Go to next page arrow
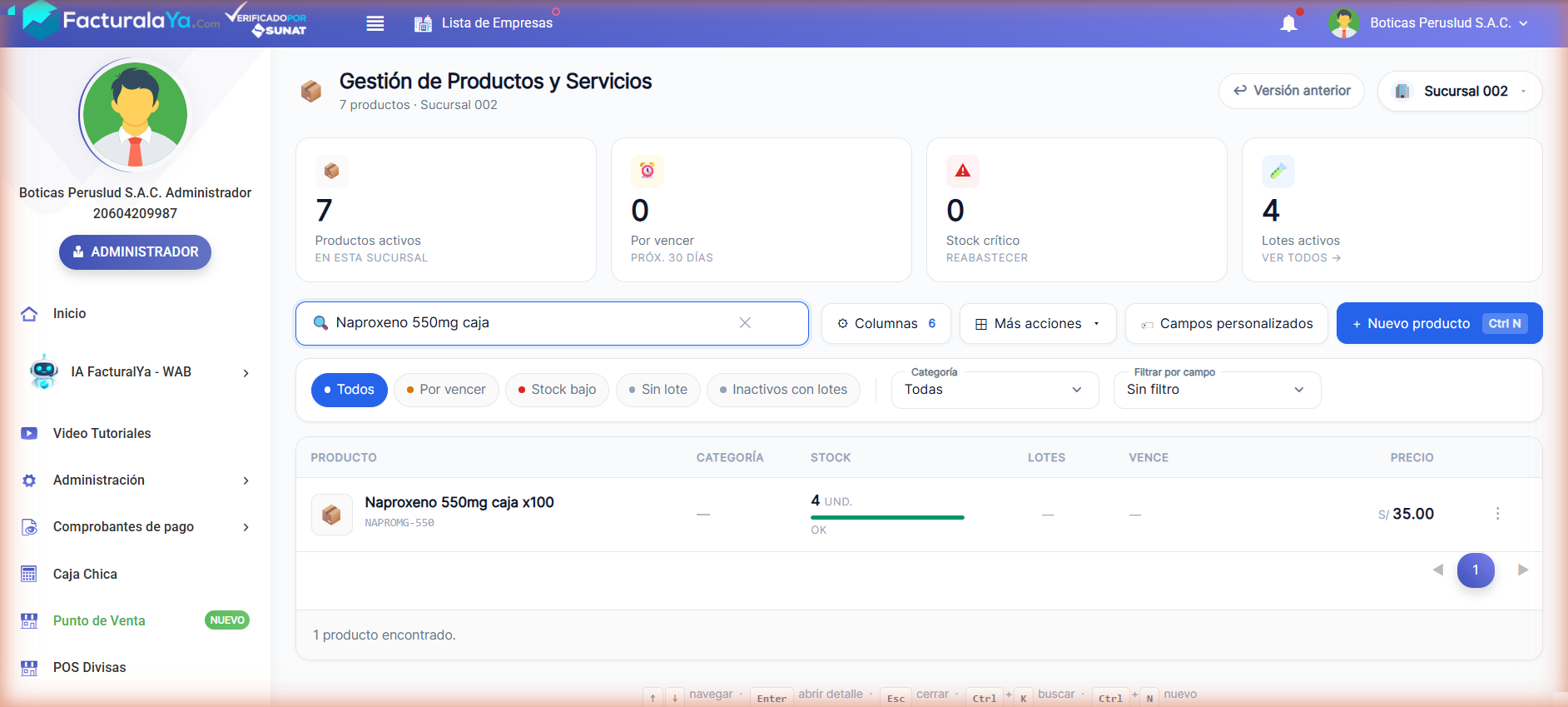The height and width of the screenshot is (707, 1568). pyautogui.click(x=1523, y=570)
